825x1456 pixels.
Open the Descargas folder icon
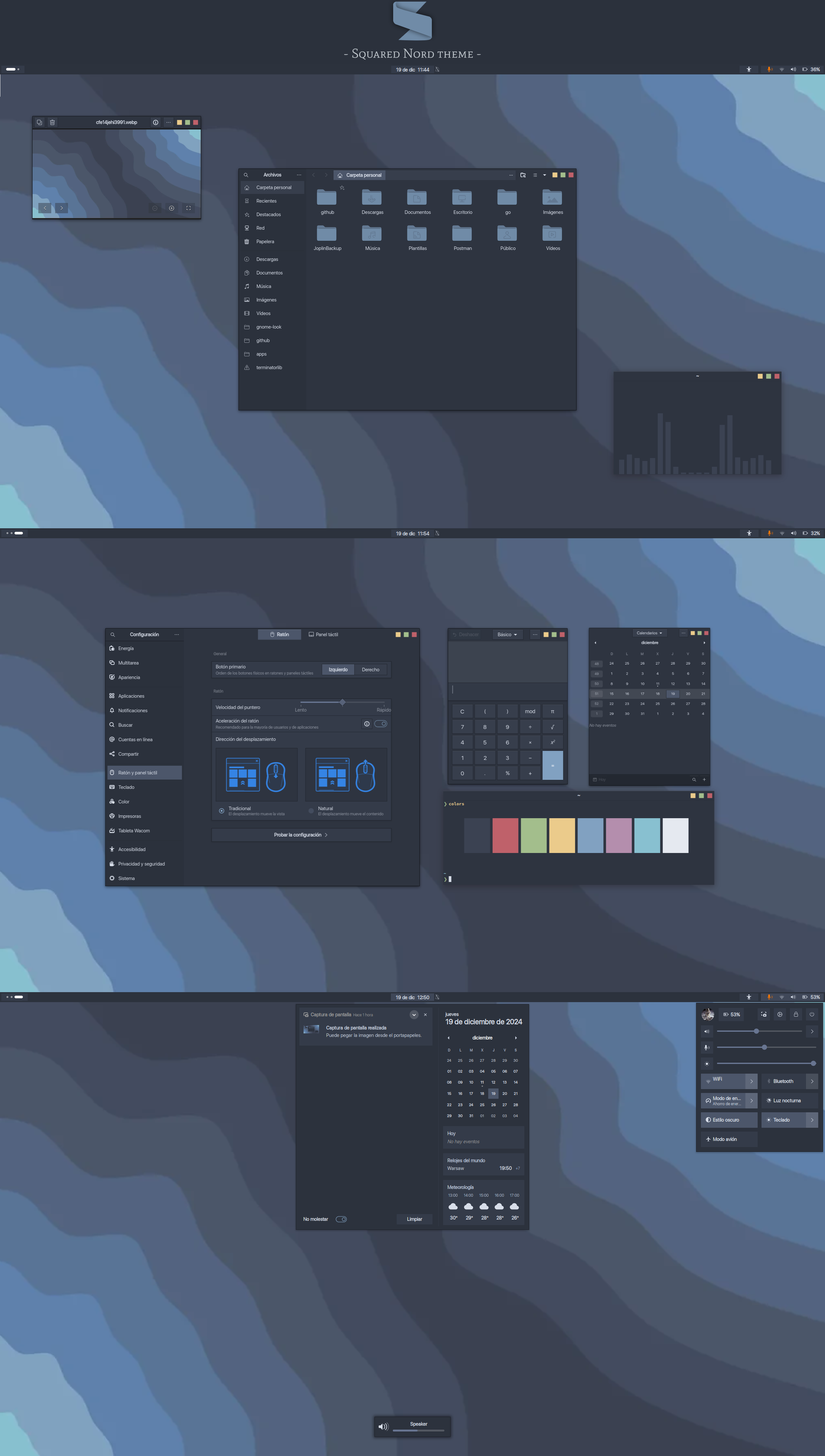(372, 198)
